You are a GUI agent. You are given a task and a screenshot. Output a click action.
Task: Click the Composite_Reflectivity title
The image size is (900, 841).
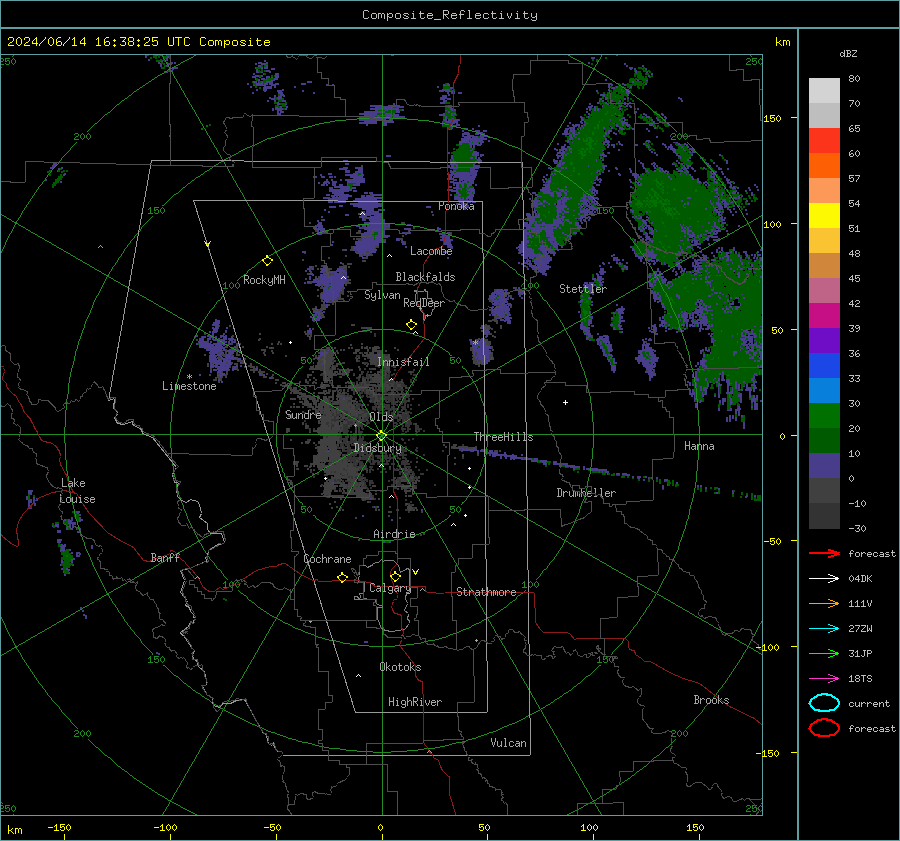(x=450, y=15)
